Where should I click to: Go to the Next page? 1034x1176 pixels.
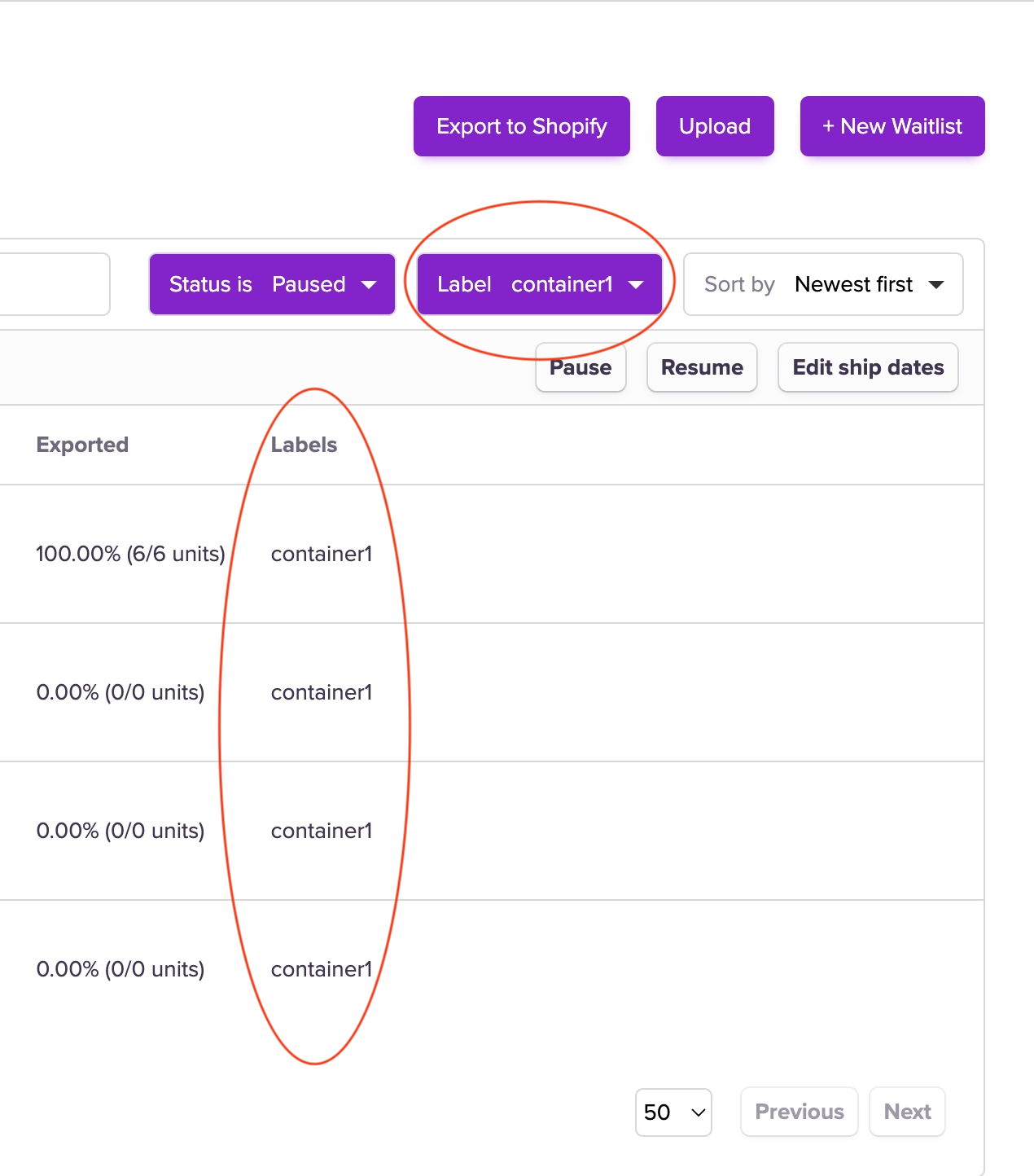(907, 1112)
